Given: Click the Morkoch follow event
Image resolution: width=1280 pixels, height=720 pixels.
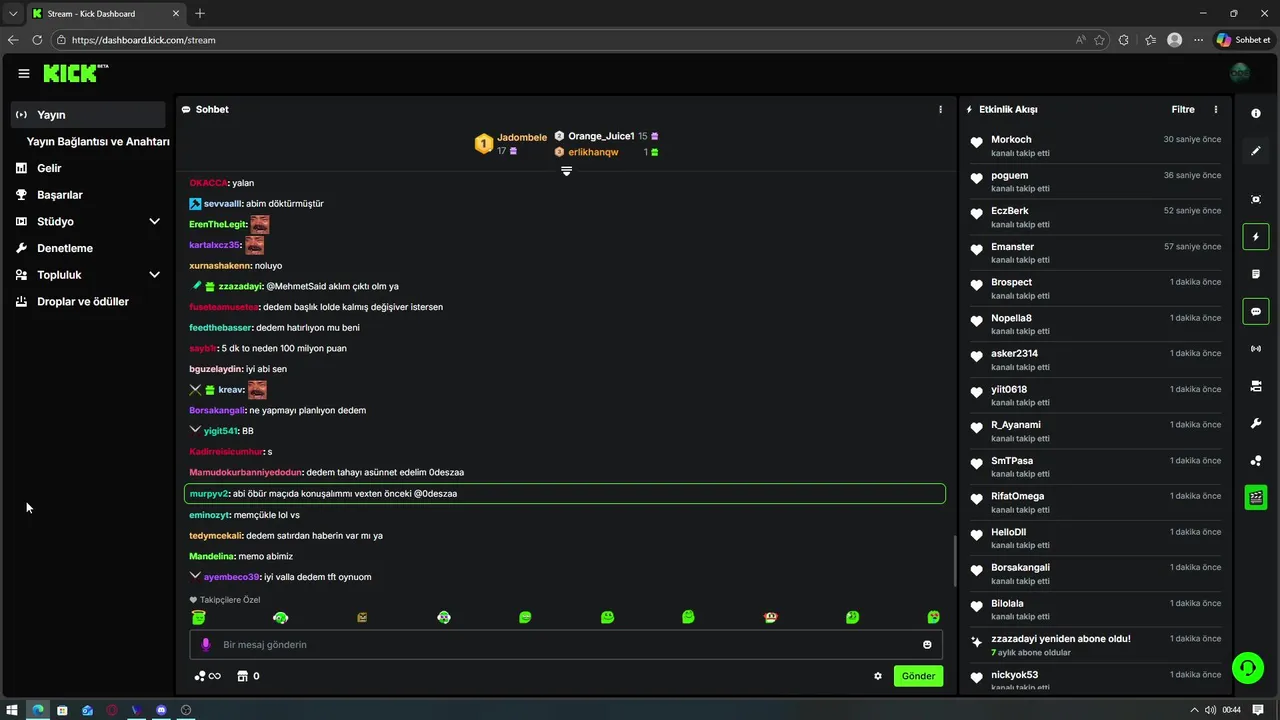Looking at the screenshot, I should (1095, 146).
